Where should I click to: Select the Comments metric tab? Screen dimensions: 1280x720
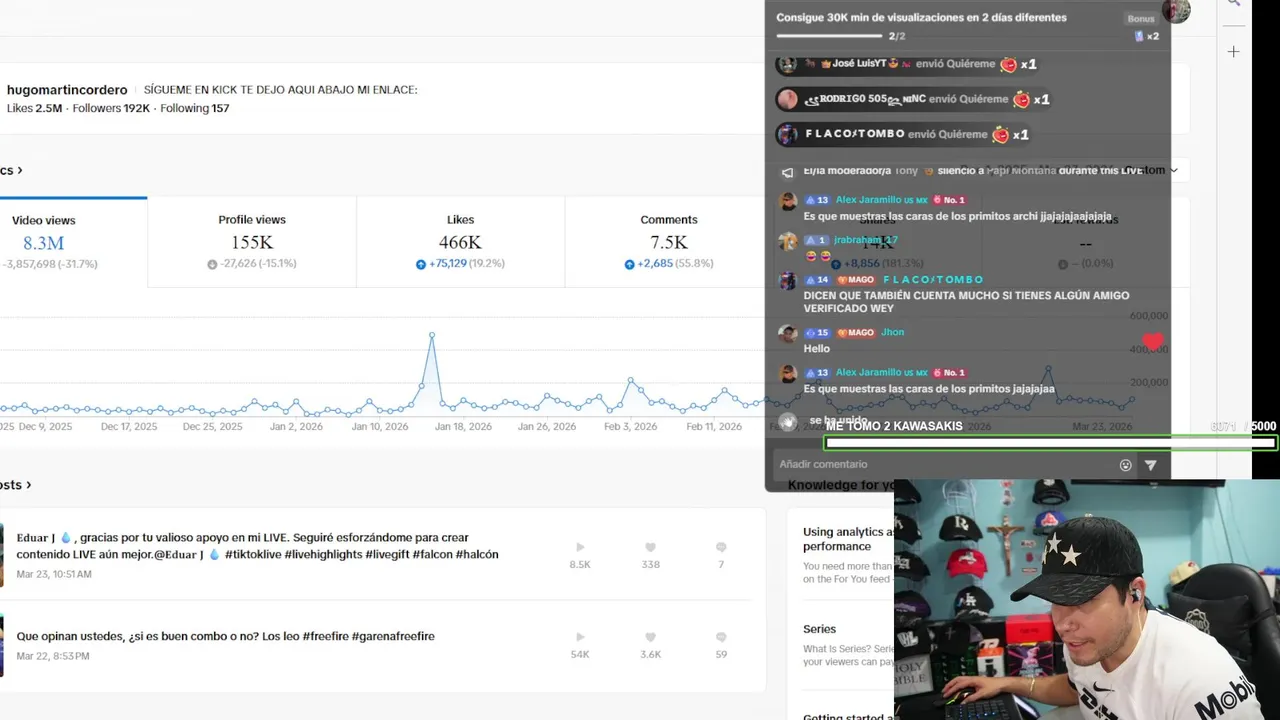(669, 242)
